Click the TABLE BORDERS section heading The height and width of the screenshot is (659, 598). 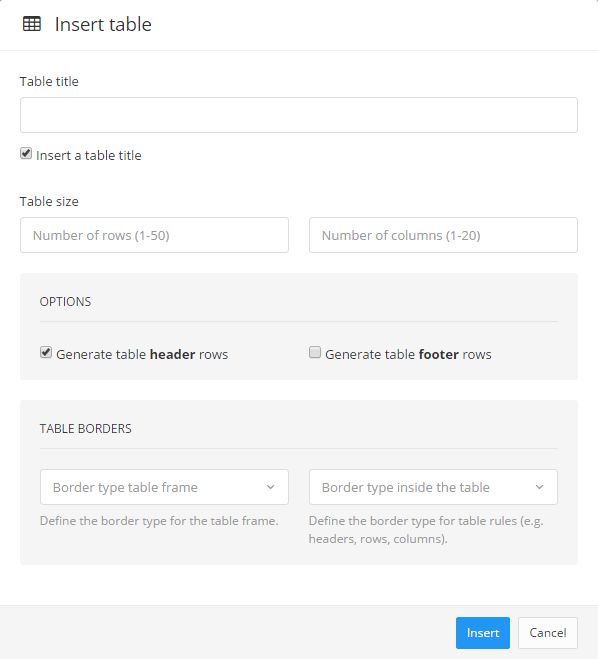click(x=85, y=429)
